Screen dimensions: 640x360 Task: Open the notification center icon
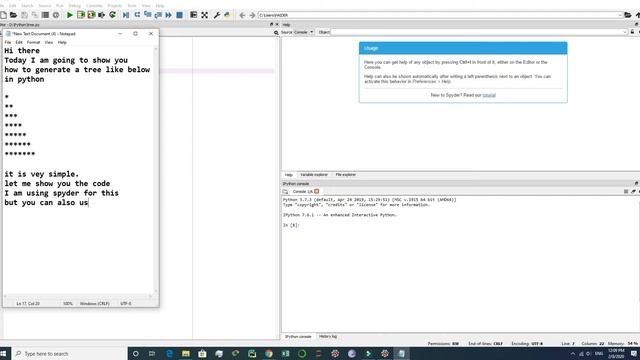(x=634, y=354)
